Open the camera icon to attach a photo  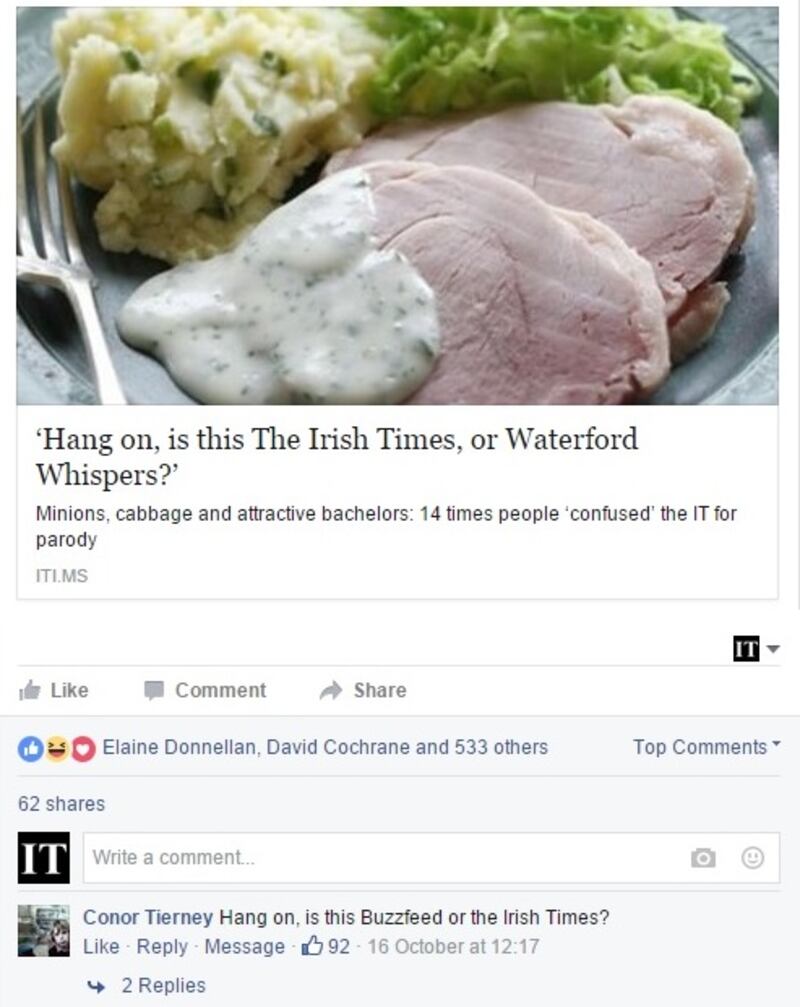coord(703,857)
